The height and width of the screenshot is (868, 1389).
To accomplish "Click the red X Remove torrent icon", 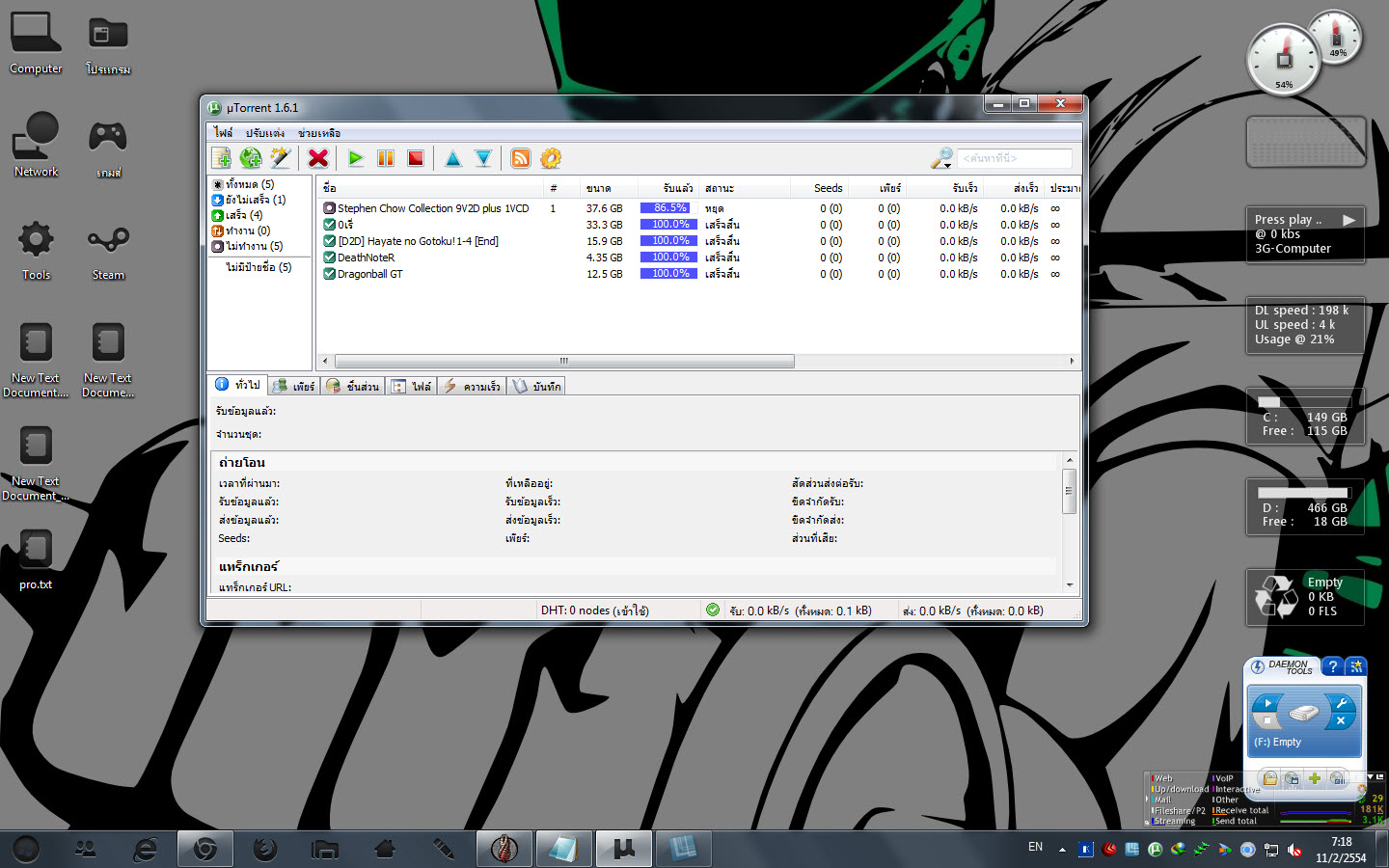I will click(x=318, y=158).
